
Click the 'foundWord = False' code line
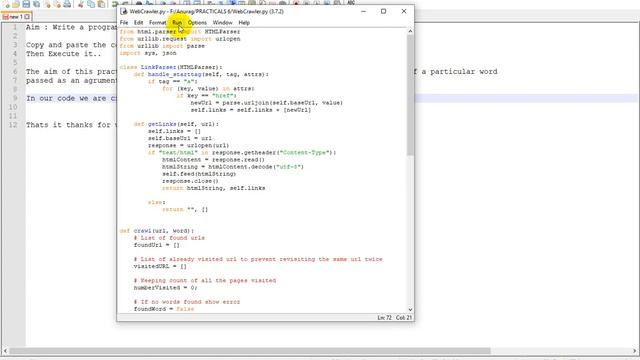tap(164, 309)
